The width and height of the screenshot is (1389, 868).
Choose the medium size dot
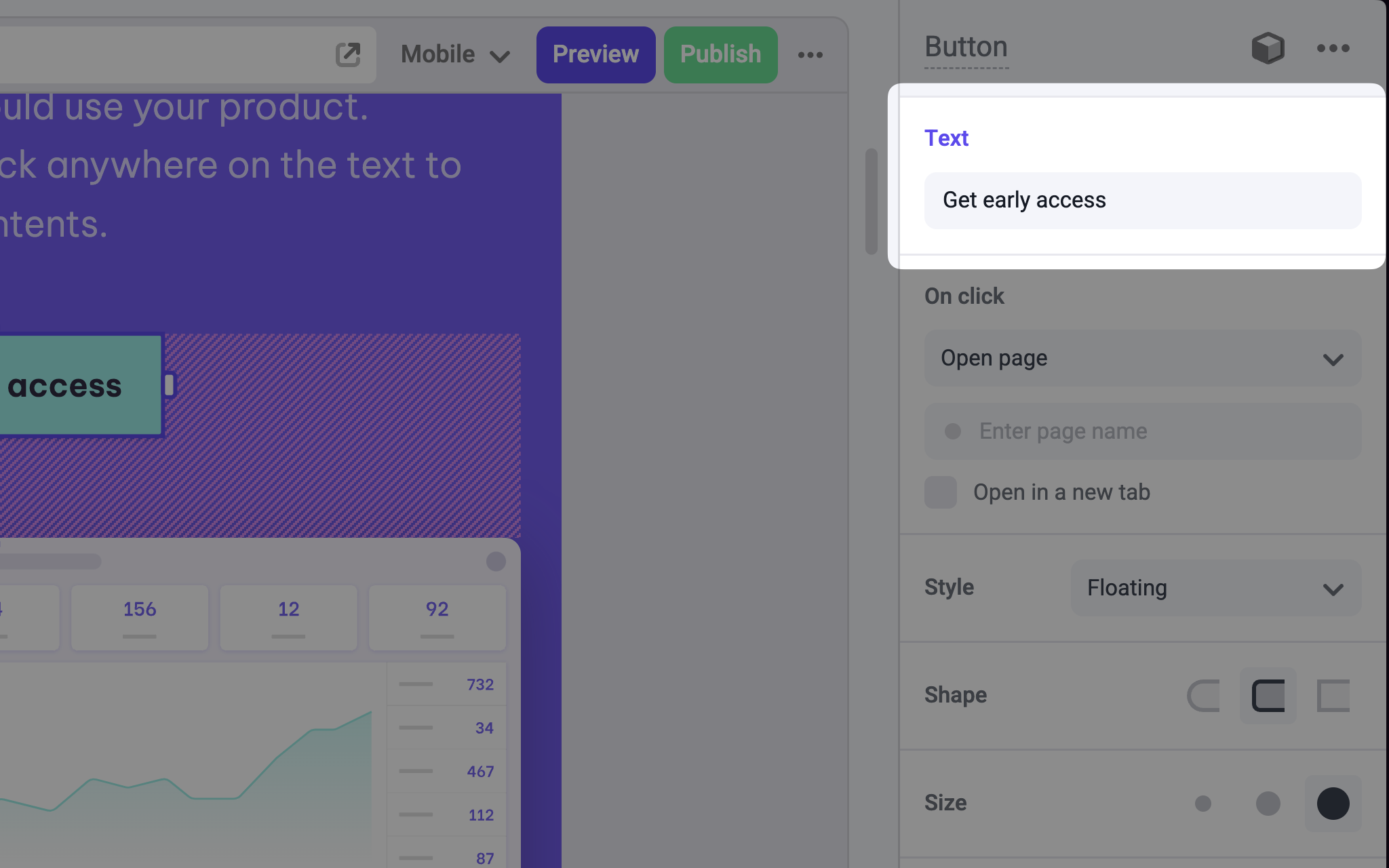click(x=1268, y=804)
